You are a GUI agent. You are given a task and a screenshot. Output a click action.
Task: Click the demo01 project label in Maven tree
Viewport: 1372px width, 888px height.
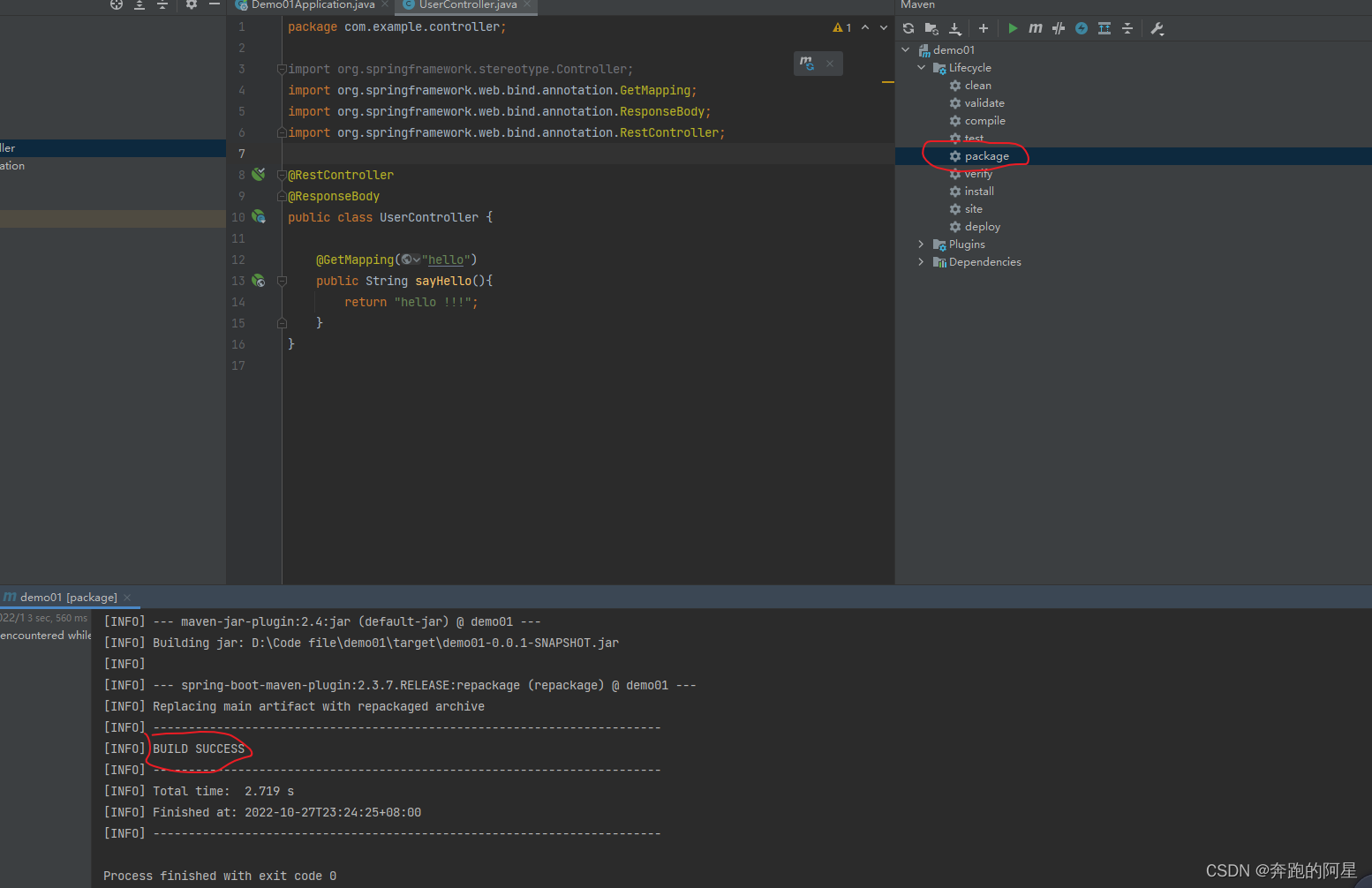954,50
